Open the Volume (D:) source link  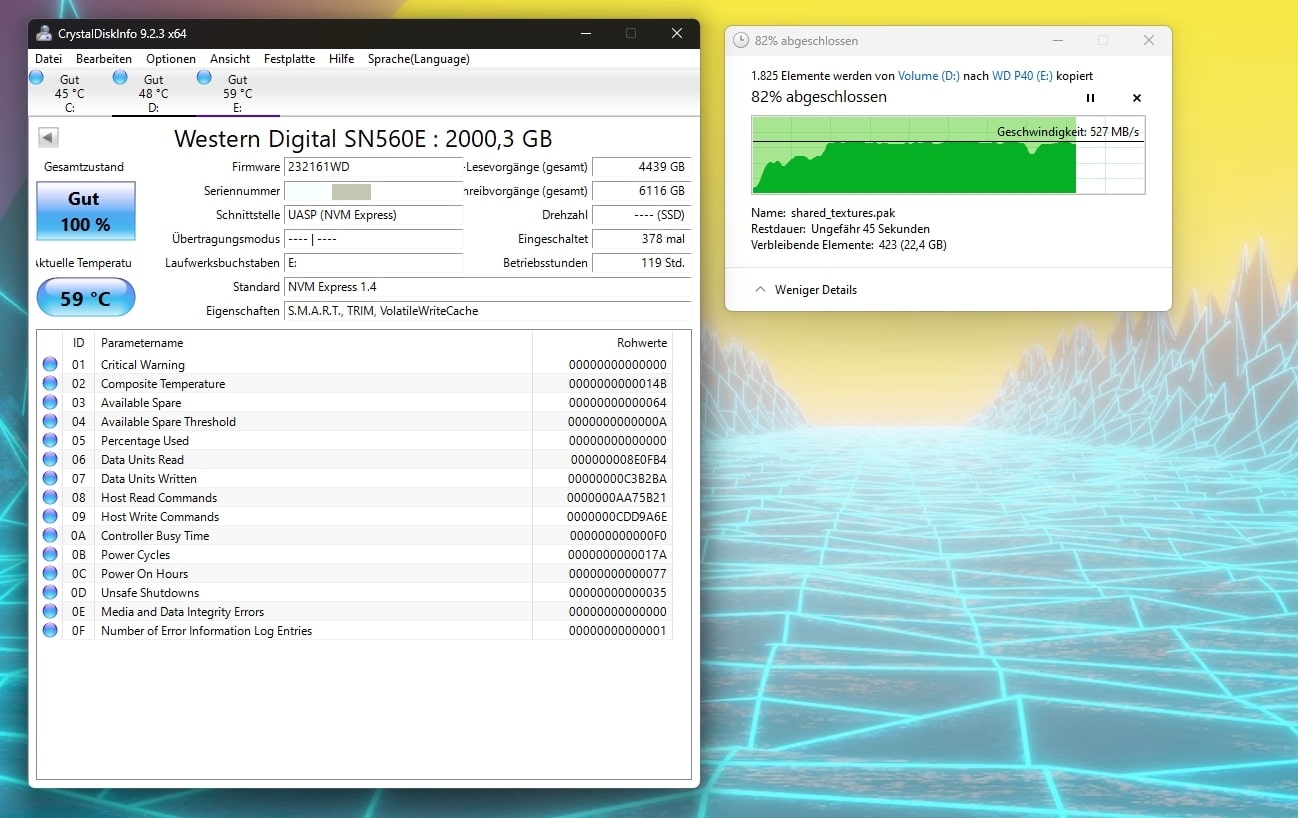pyautogui.click(x=929, y=76)
